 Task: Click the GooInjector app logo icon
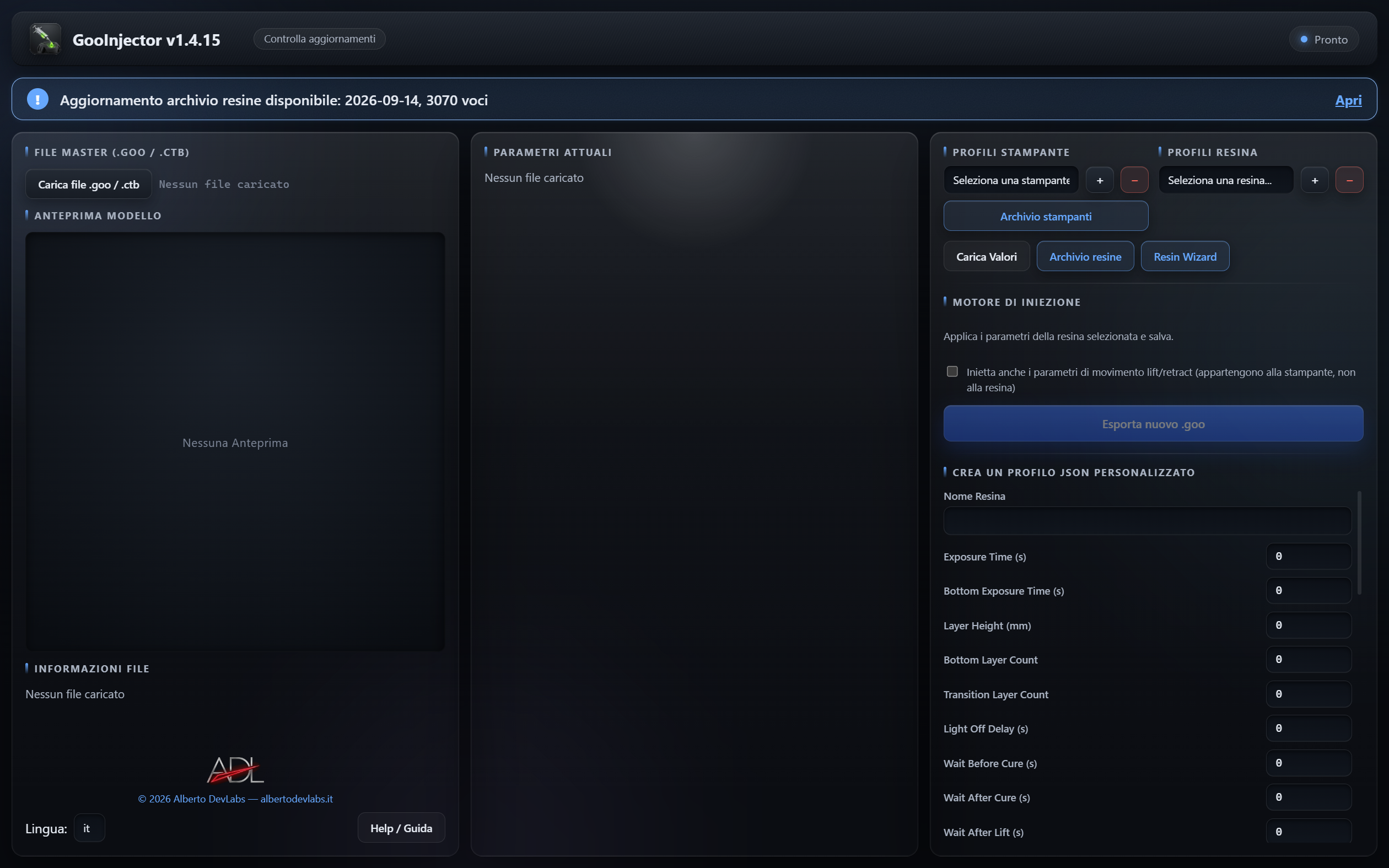coord(45,39)
